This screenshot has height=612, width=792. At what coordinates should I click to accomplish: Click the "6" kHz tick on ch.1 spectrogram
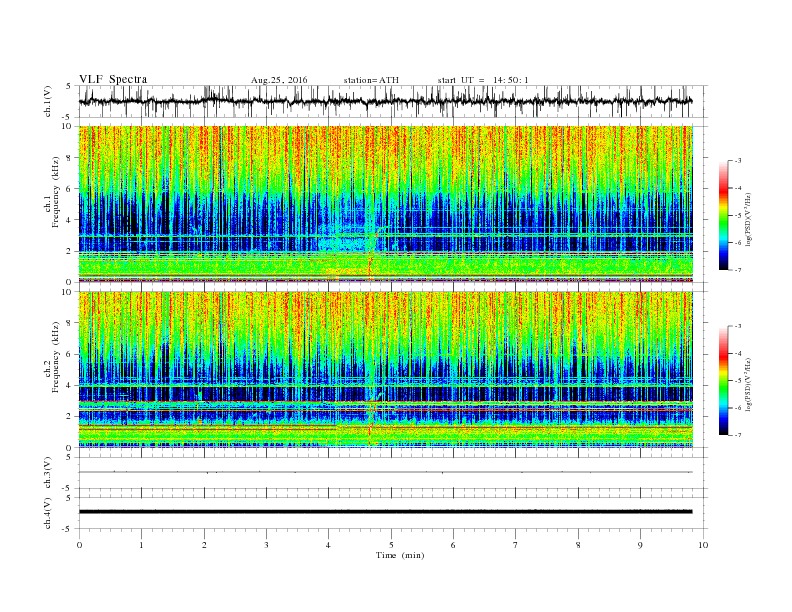tap(70, 189)
